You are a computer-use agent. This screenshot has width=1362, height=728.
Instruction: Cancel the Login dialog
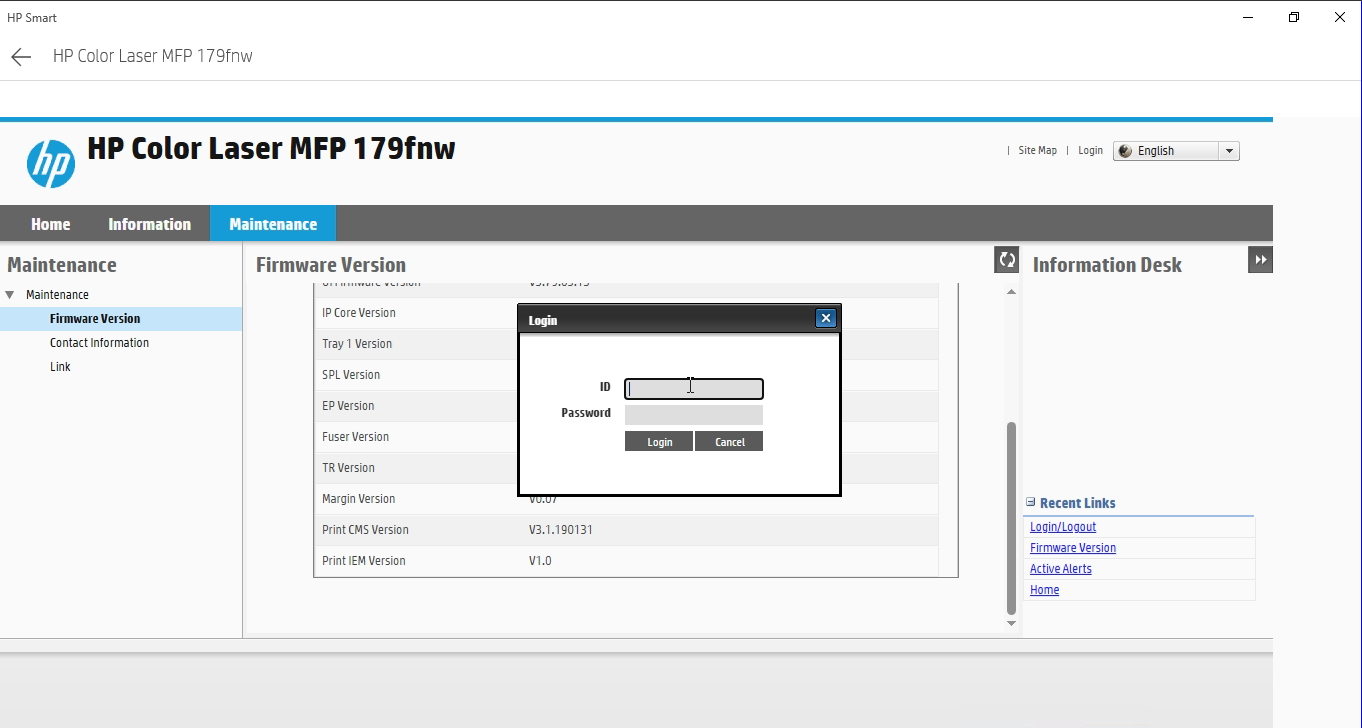coord(729,441)
